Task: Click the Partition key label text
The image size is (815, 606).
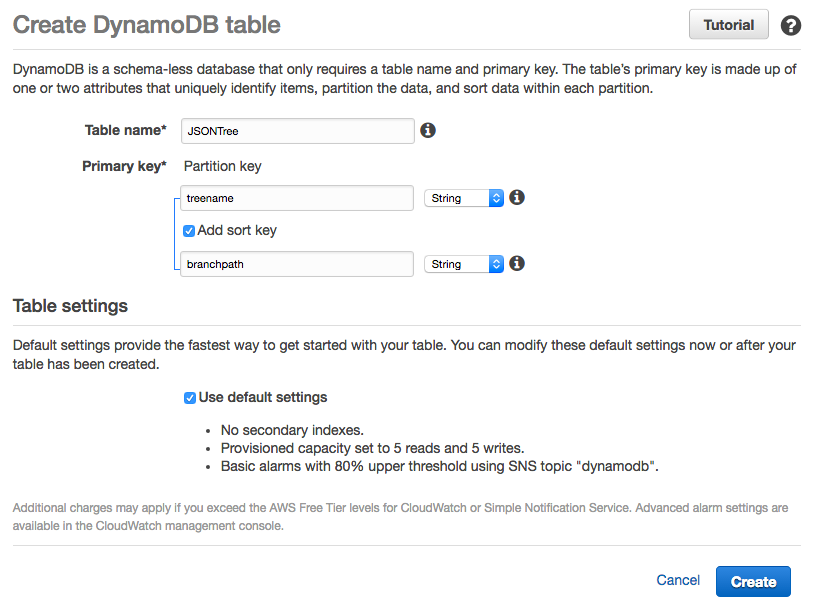Action: [x=222, y=166]
